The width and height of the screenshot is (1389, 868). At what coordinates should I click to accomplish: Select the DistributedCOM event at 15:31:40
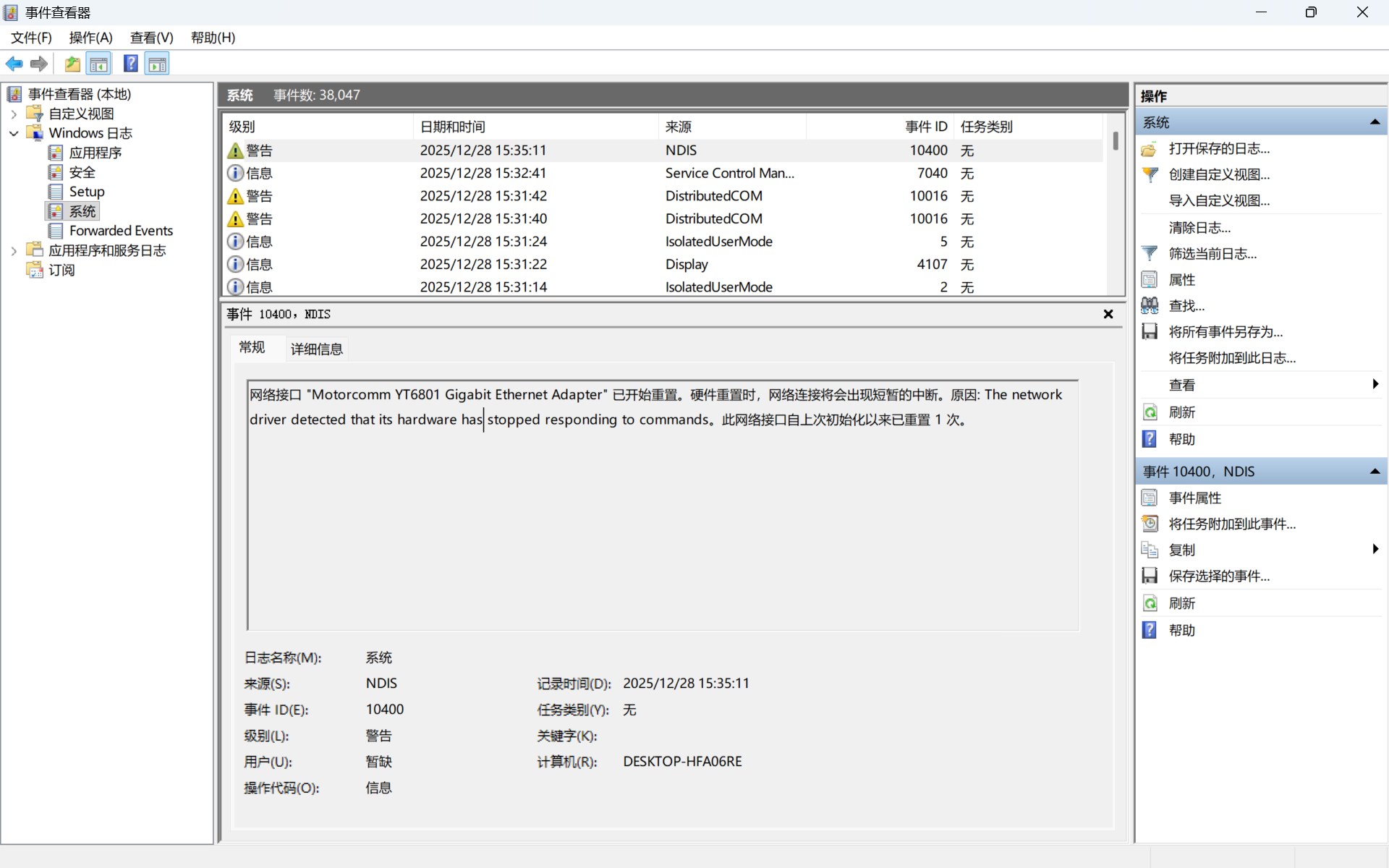[x=662, y=219]
